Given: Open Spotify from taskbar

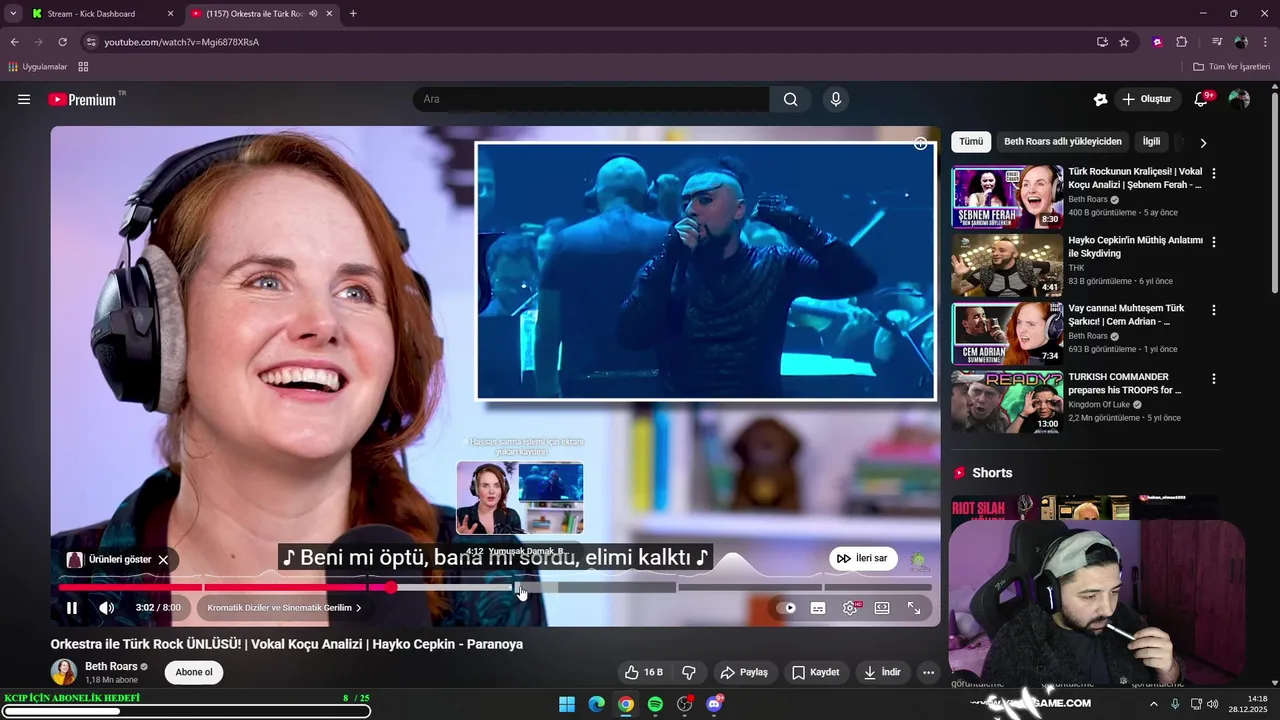Looking at the screenshot, I should [655, 704].
